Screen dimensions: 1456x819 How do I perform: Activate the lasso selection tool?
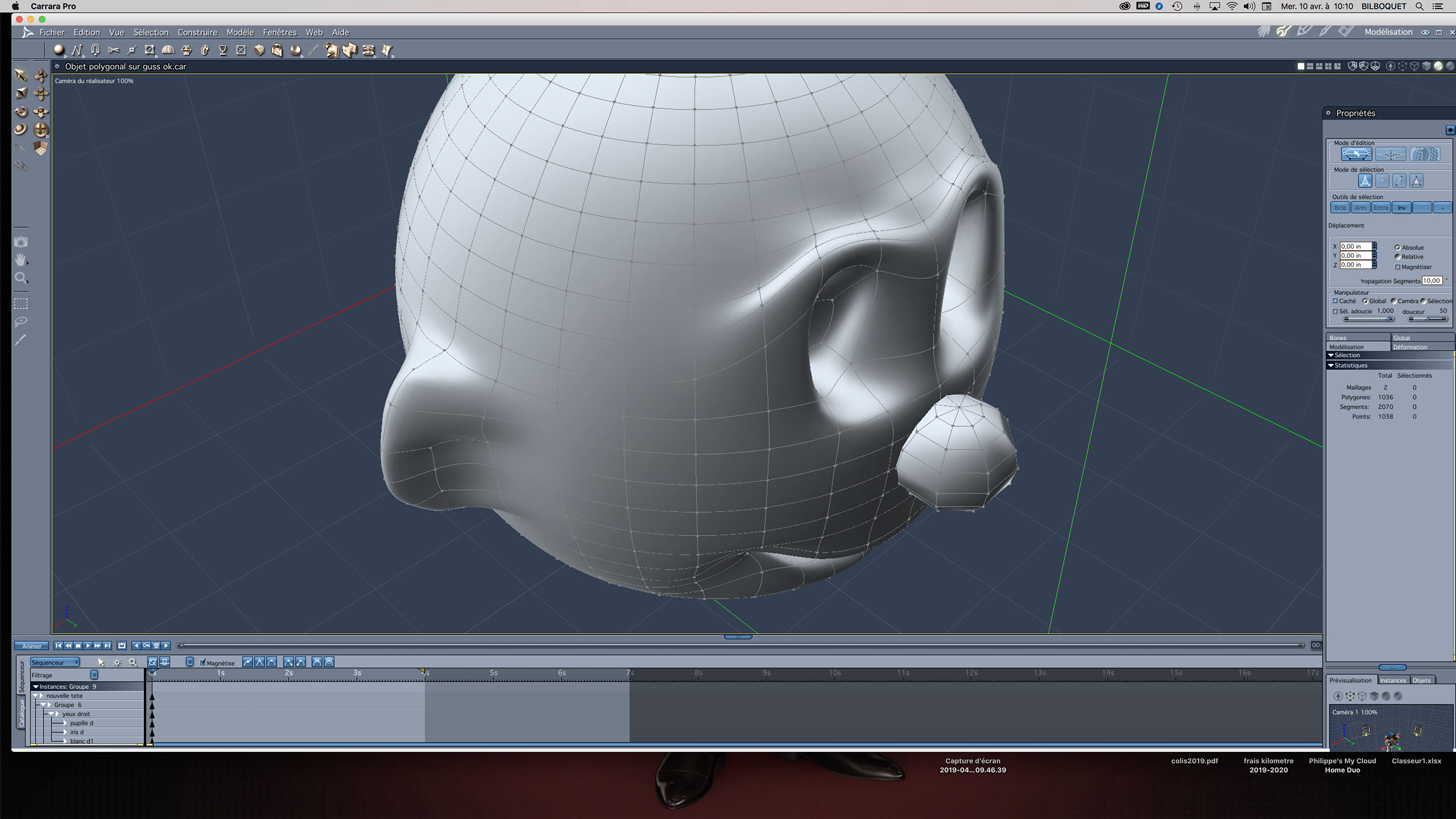20,322
